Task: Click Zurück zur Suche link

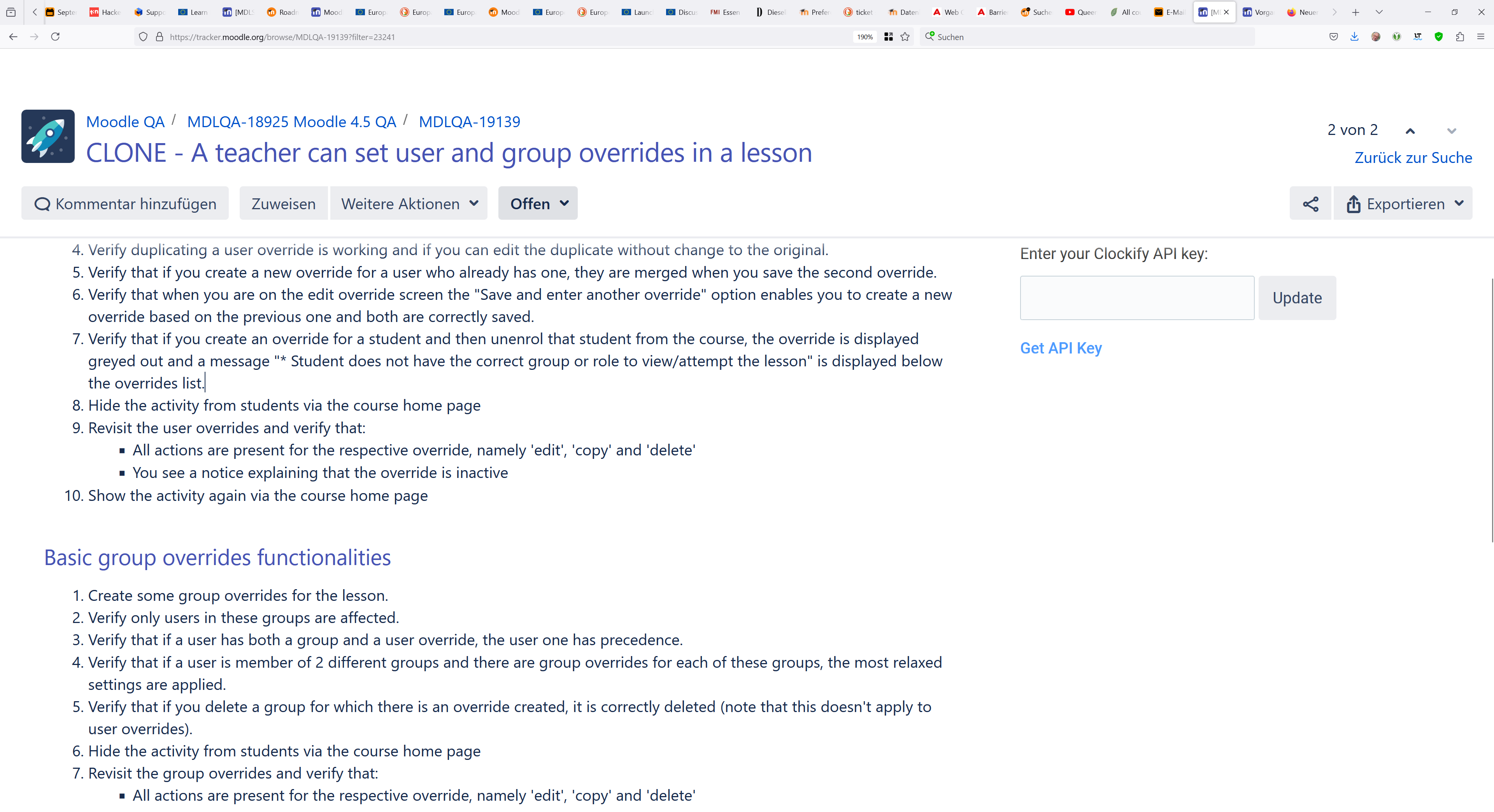Action: [1413, 157]
